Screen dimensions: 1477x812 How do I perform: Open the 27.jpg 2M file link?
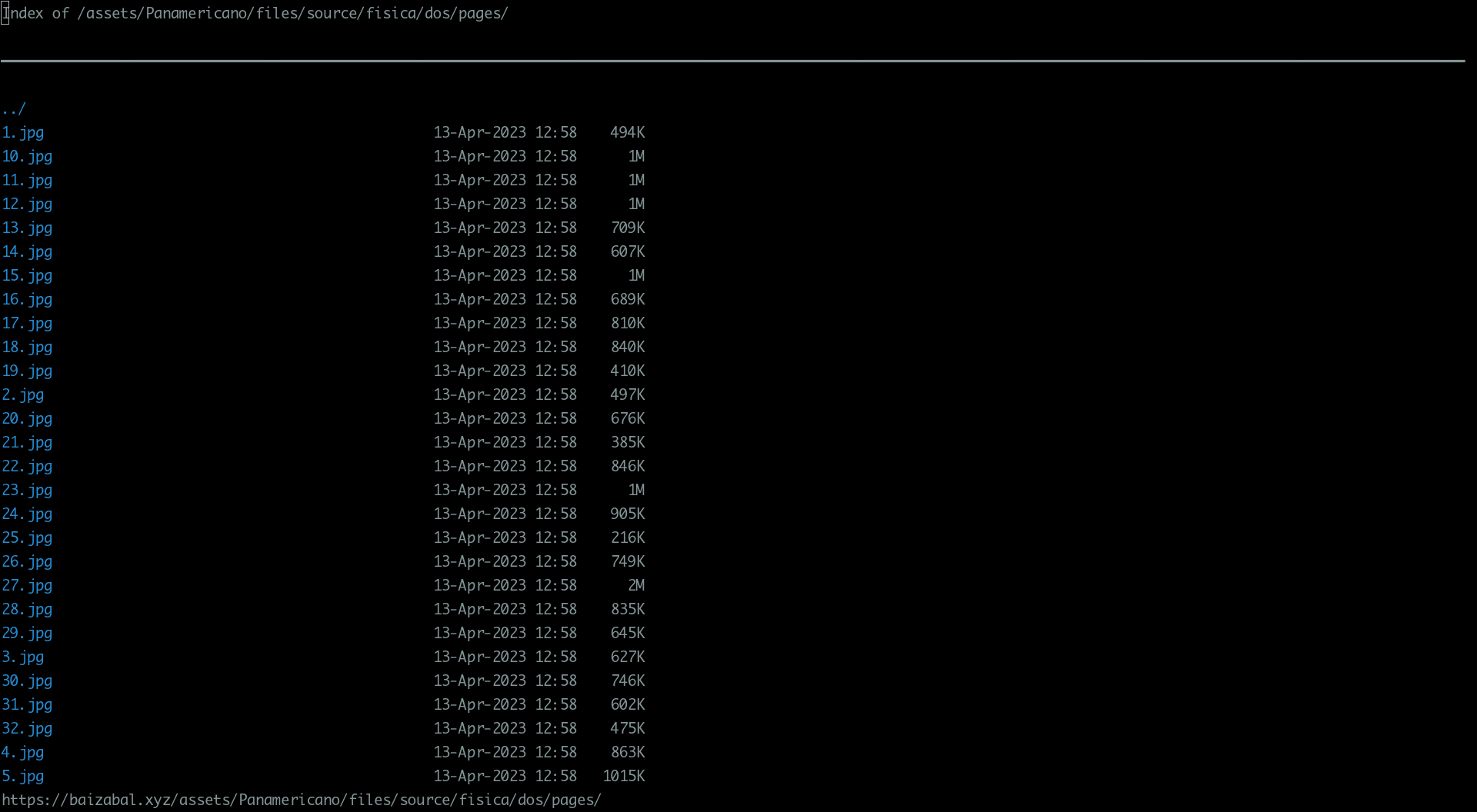(27, 586)
